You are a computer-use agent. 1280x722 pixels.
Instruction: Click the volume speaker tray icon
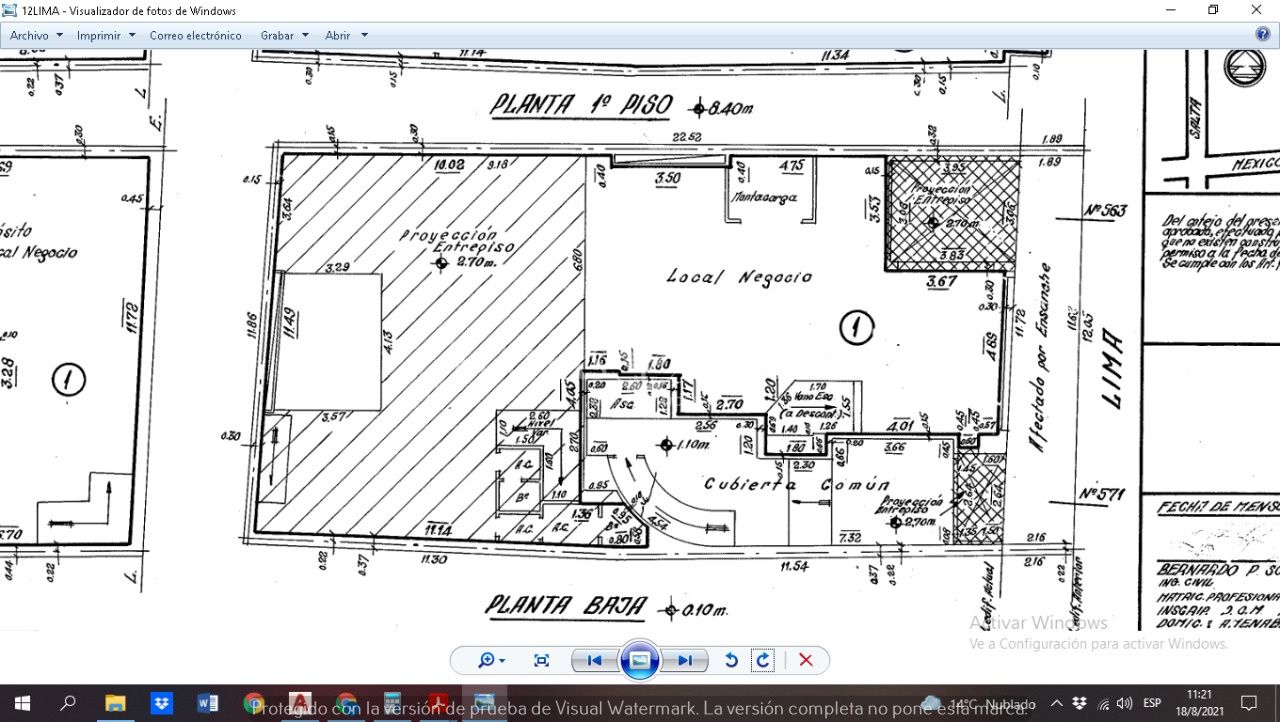1124,703
